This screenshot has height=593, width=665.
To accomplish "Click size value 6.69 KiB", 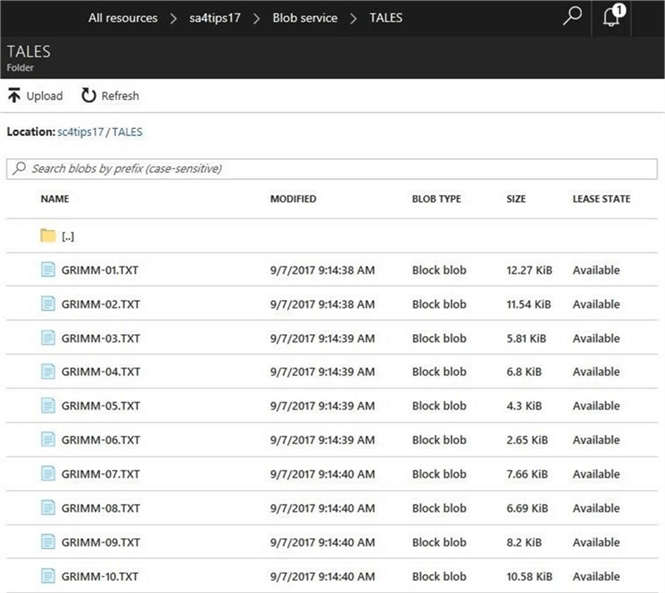I will point(527,508).
